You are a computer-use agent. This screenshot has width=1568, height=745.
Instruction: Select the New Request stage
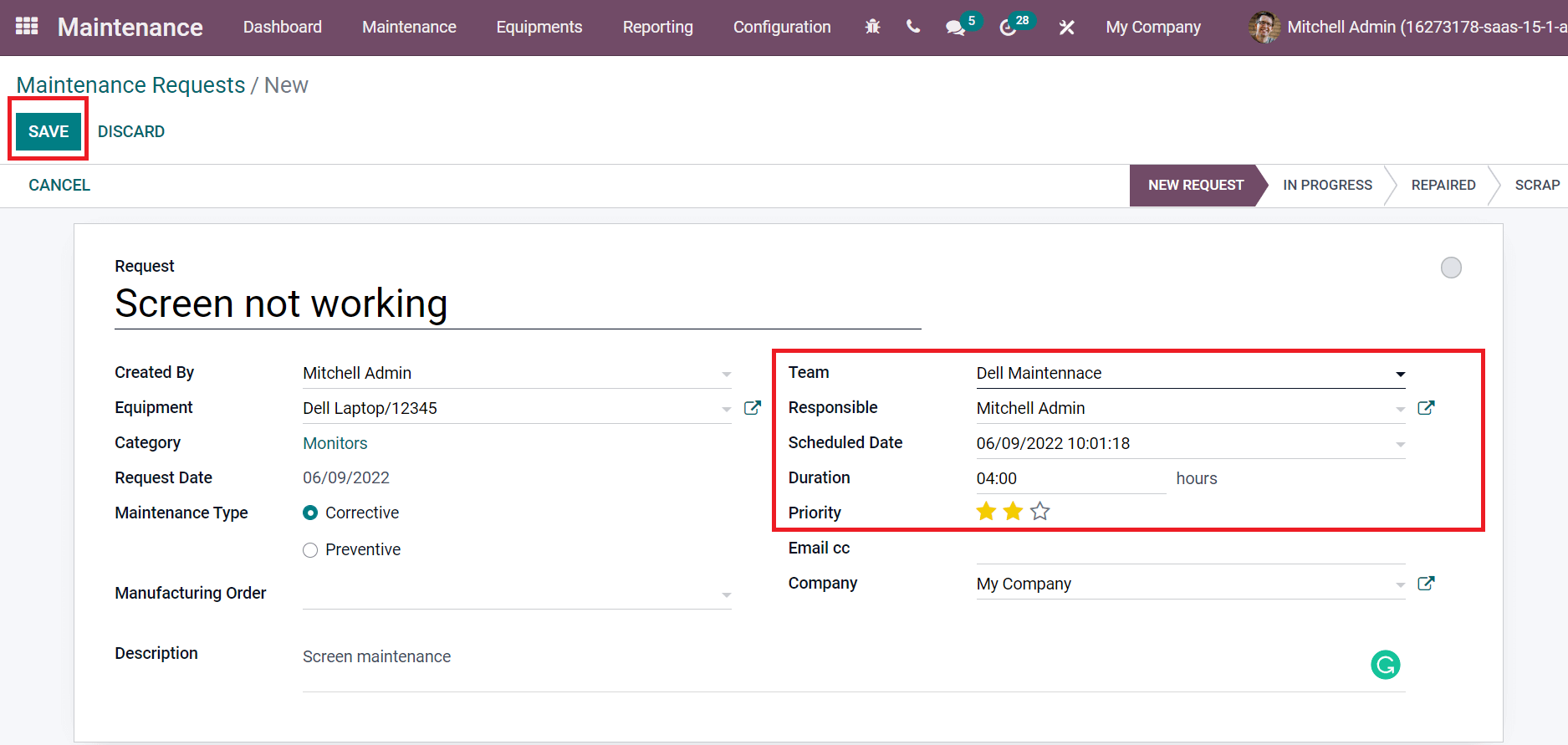point(1196,185)
